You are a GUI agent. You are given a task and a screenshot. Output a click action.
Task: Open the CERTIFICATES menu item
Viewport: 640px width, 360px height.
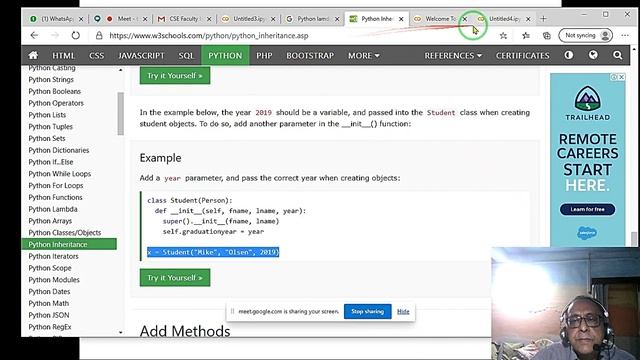pyautogui.click(x=522, y=55)
